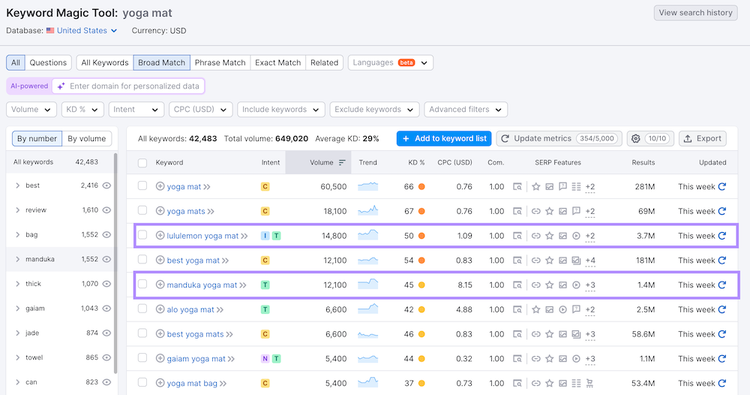Click shopping cart SERP icon in yoga mat bag row

(x=590, y=383)
